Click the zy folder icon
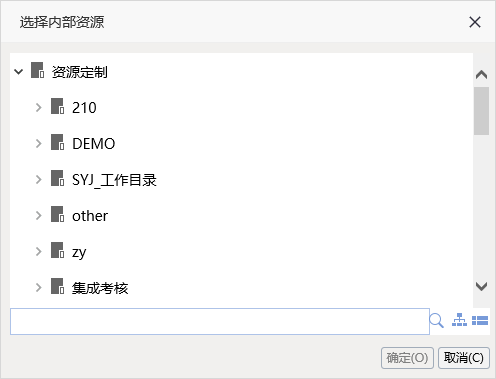496x379 pixels. [x=57, y=250]
